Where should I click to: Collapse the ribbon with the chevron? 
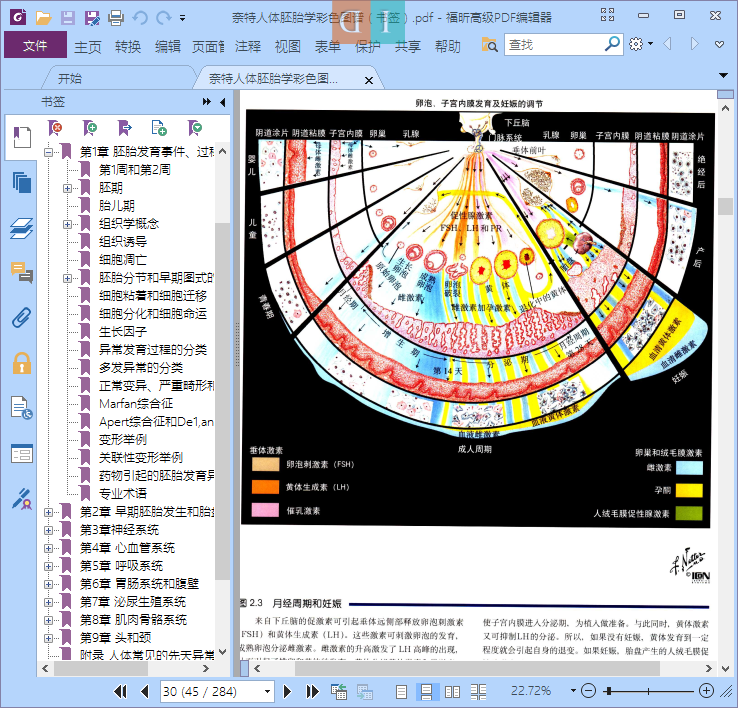point(719,45)
